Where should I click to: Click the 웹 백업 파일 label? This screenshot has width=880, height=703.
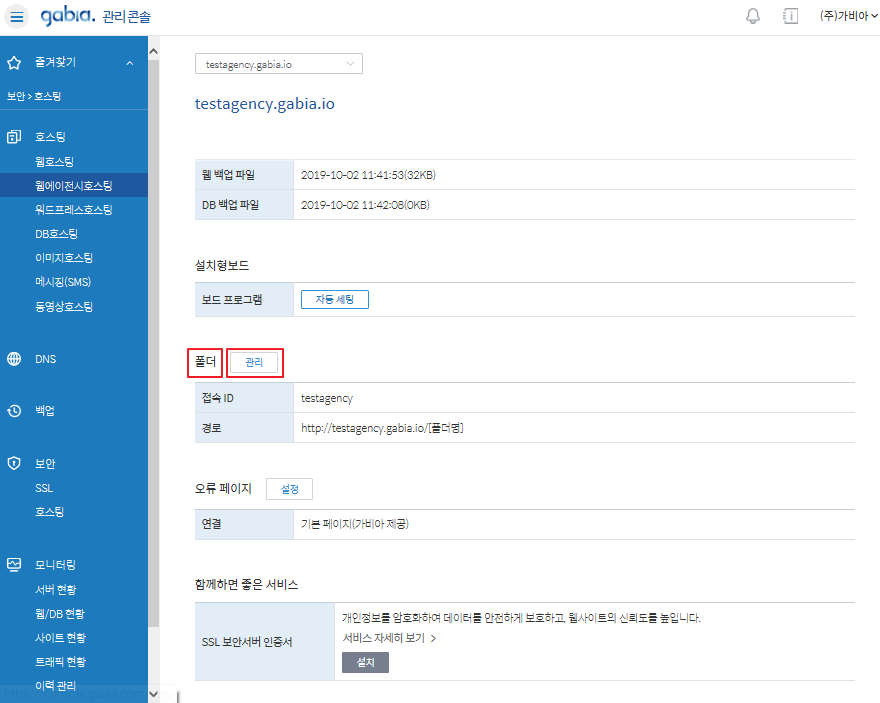click(228, 175)
